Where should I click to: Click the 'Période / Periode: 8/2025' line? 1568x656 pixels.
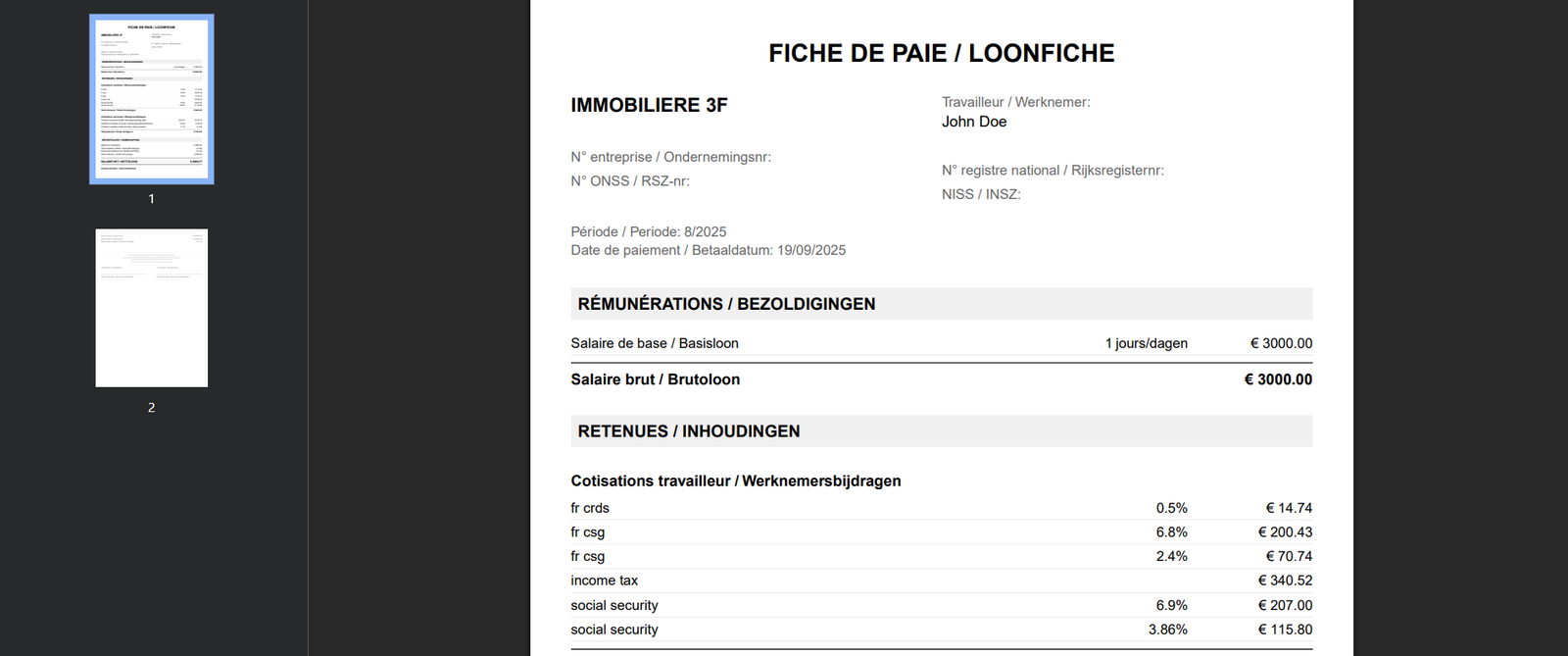[x=648, y=231]
